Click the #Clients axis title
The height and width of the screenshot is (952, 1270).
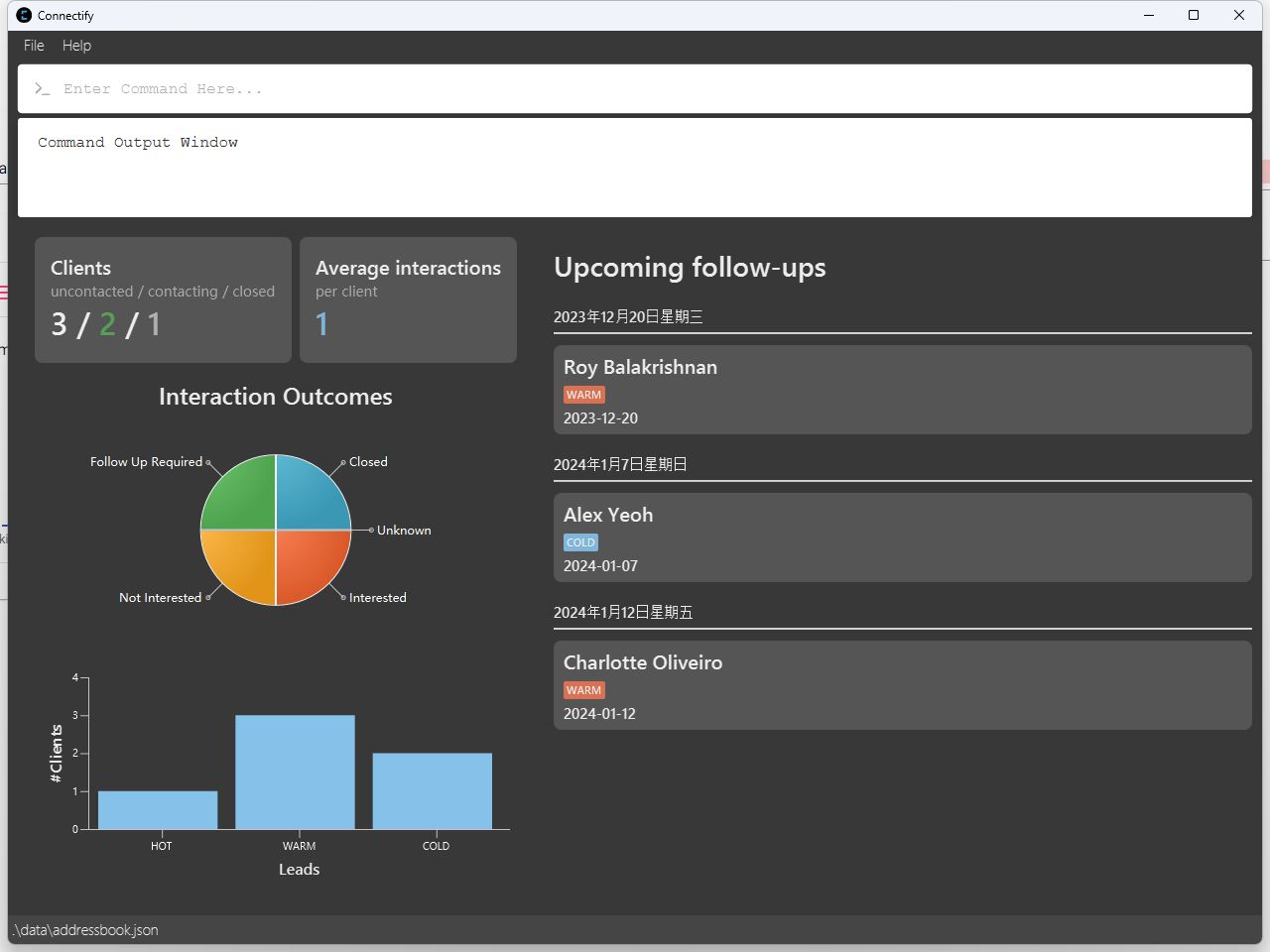pos(57,754)
